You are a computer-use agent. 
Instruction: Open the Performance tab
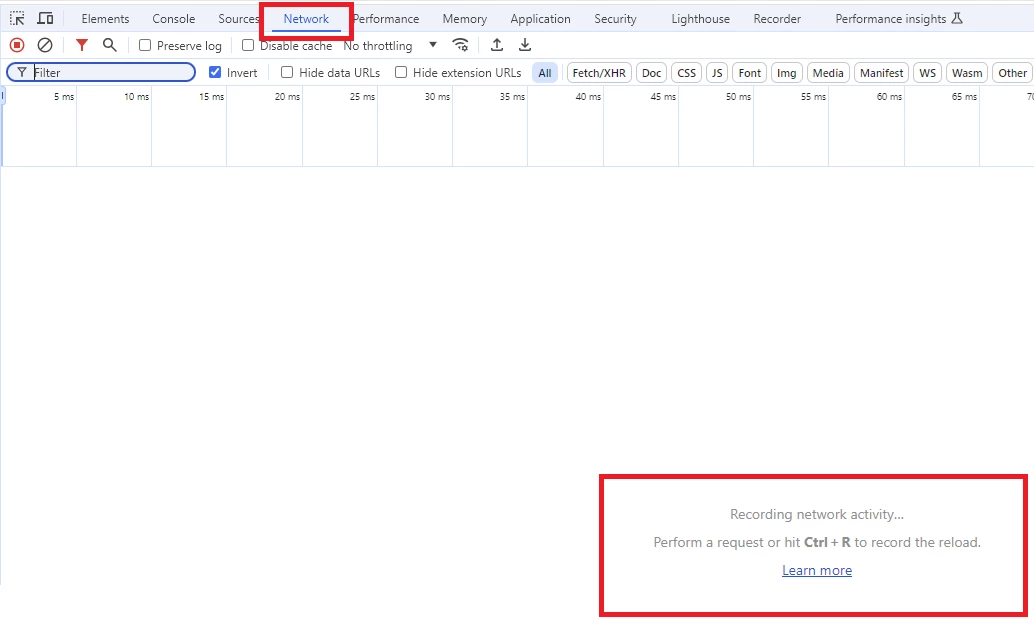[x=386, y=19]
